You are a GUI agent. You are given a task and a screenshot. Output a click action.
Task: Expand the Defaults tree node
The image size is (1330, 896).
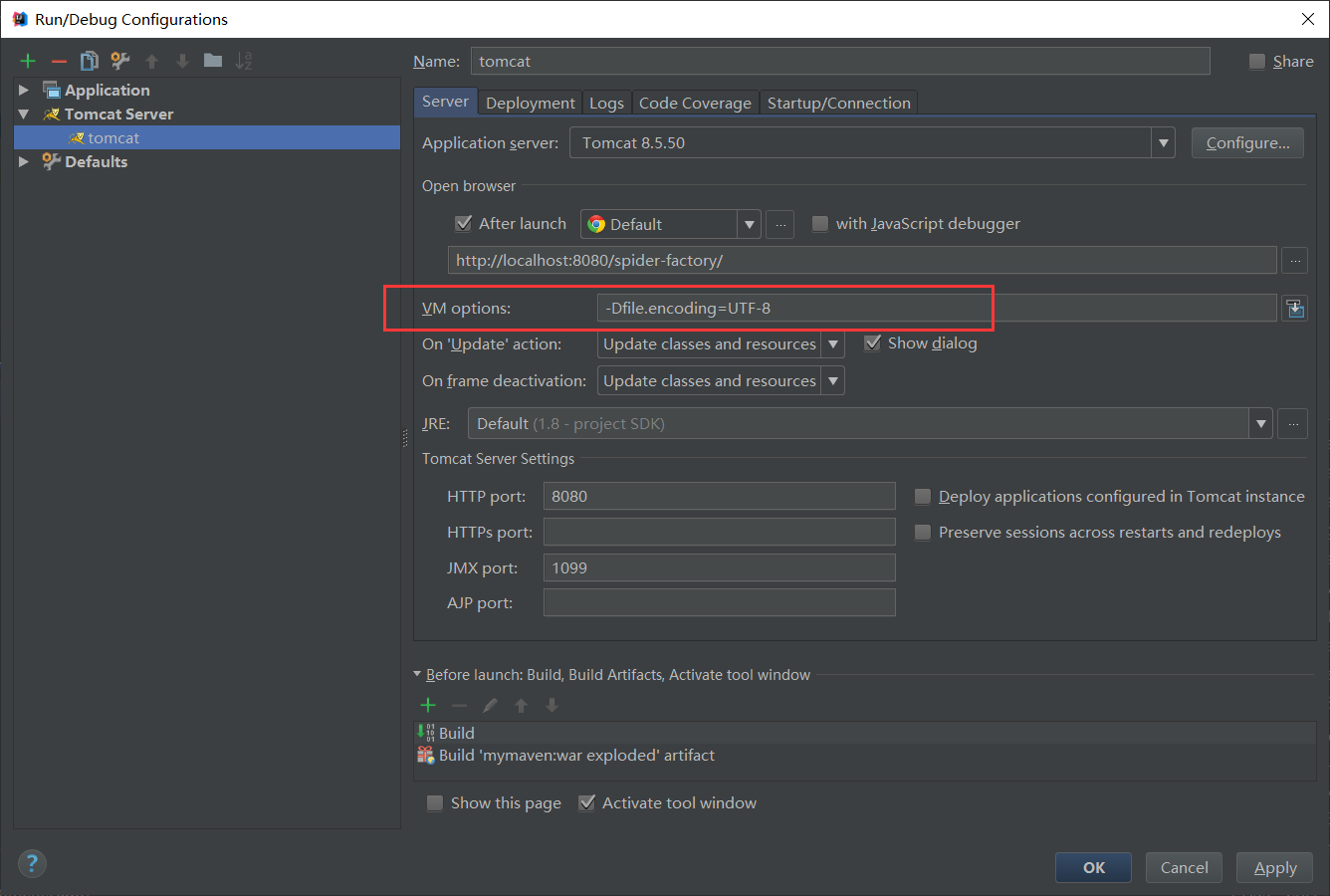[24, 161]
